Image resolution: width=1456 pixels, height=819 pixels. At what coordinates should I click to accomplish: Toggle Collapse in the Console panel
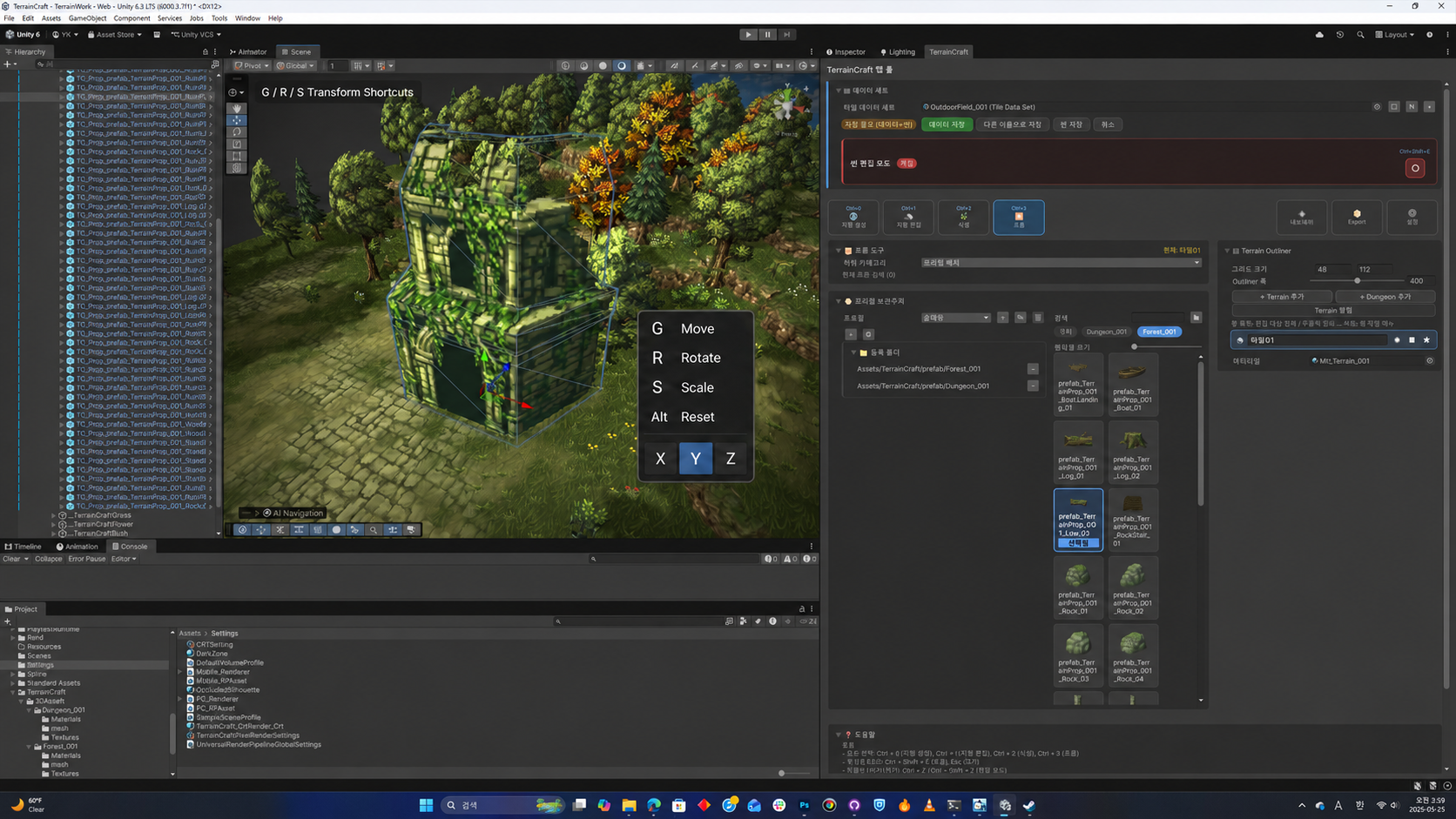[49, 559]
